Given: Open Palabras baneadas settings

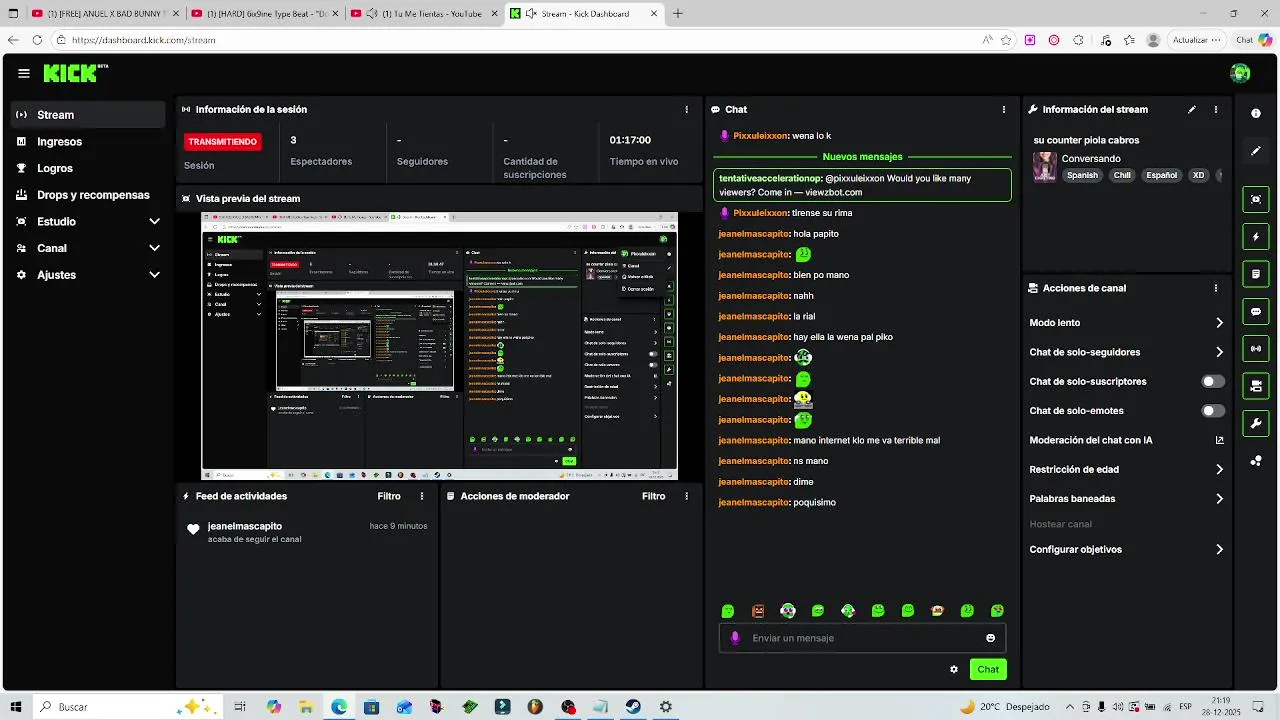Looking at the screenshot, I should tap(1127, 498).
